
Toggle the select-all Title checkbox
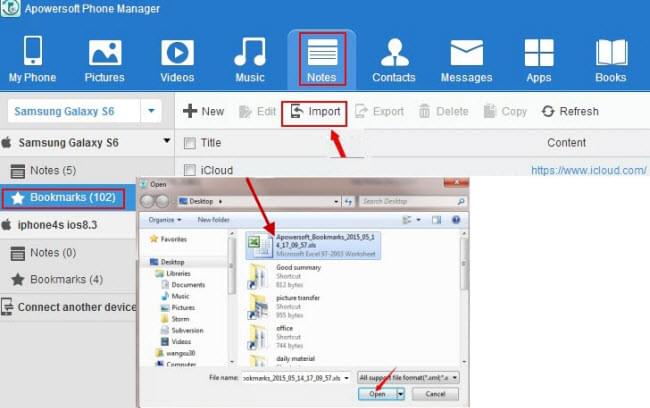click(189, 143)
